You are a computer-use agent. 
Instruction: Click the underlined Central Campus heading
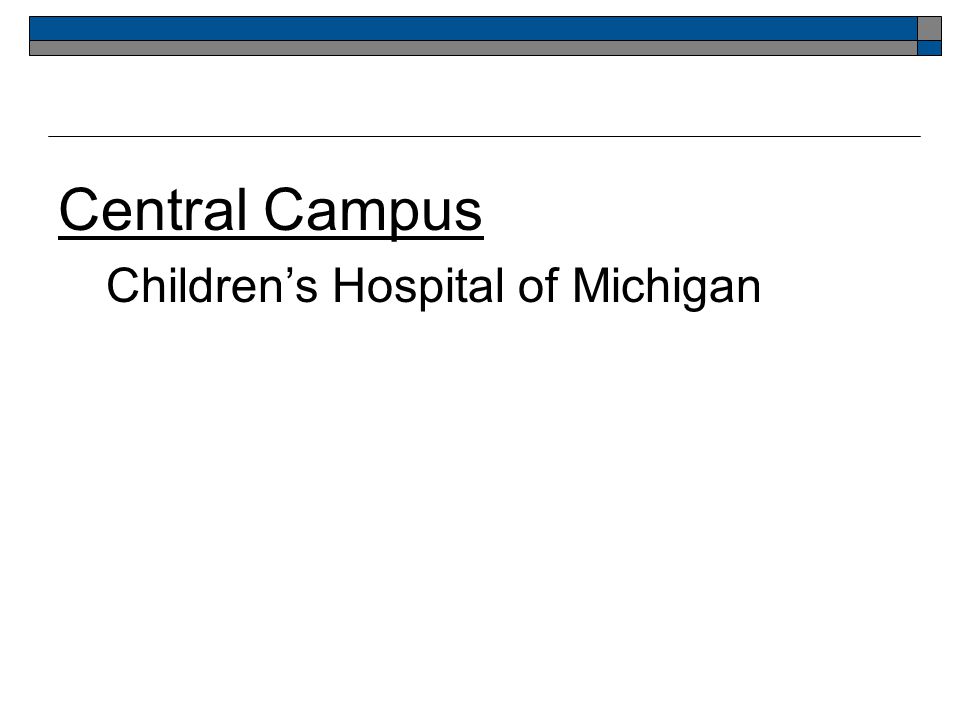pos(271,212)
